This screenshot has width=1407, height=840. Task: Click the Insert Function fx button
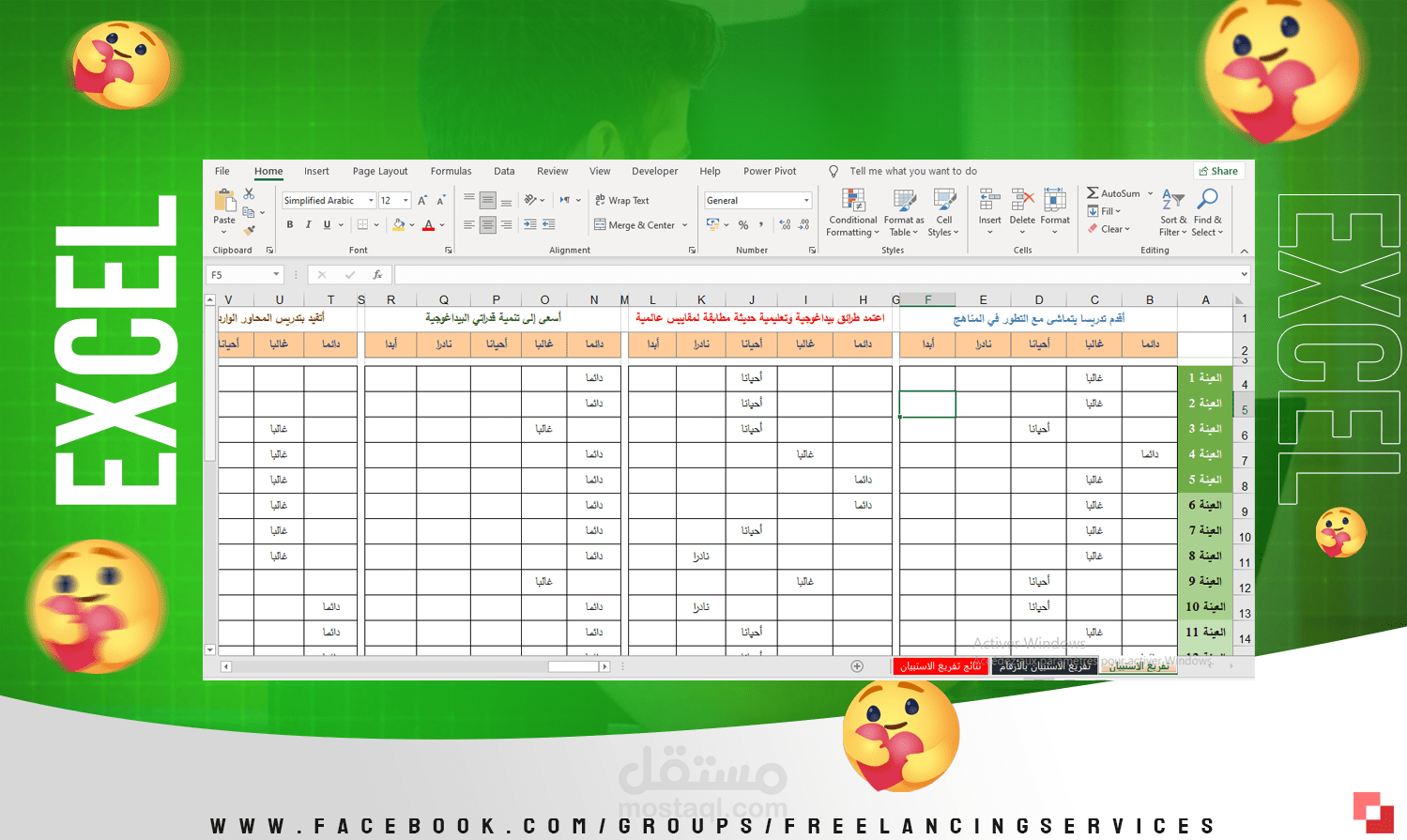(x=377, y=275)
